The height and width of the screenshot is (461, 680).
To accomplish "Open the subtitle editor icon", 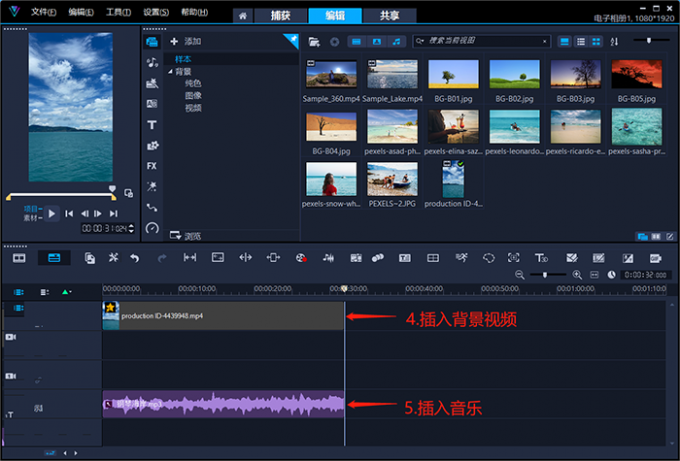I will (405, 258).
